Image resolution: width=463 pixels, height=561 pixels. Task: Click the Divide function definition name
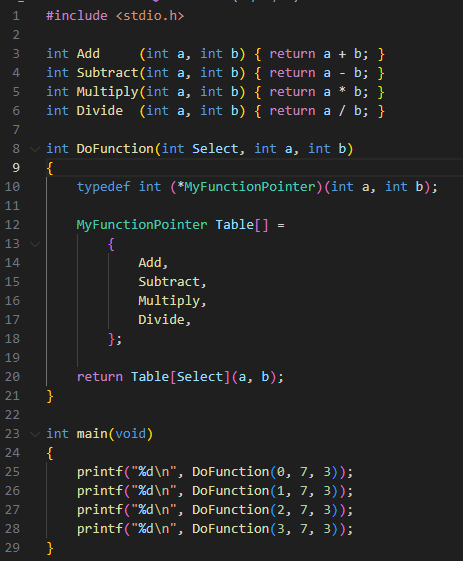[x=99, y=111]
